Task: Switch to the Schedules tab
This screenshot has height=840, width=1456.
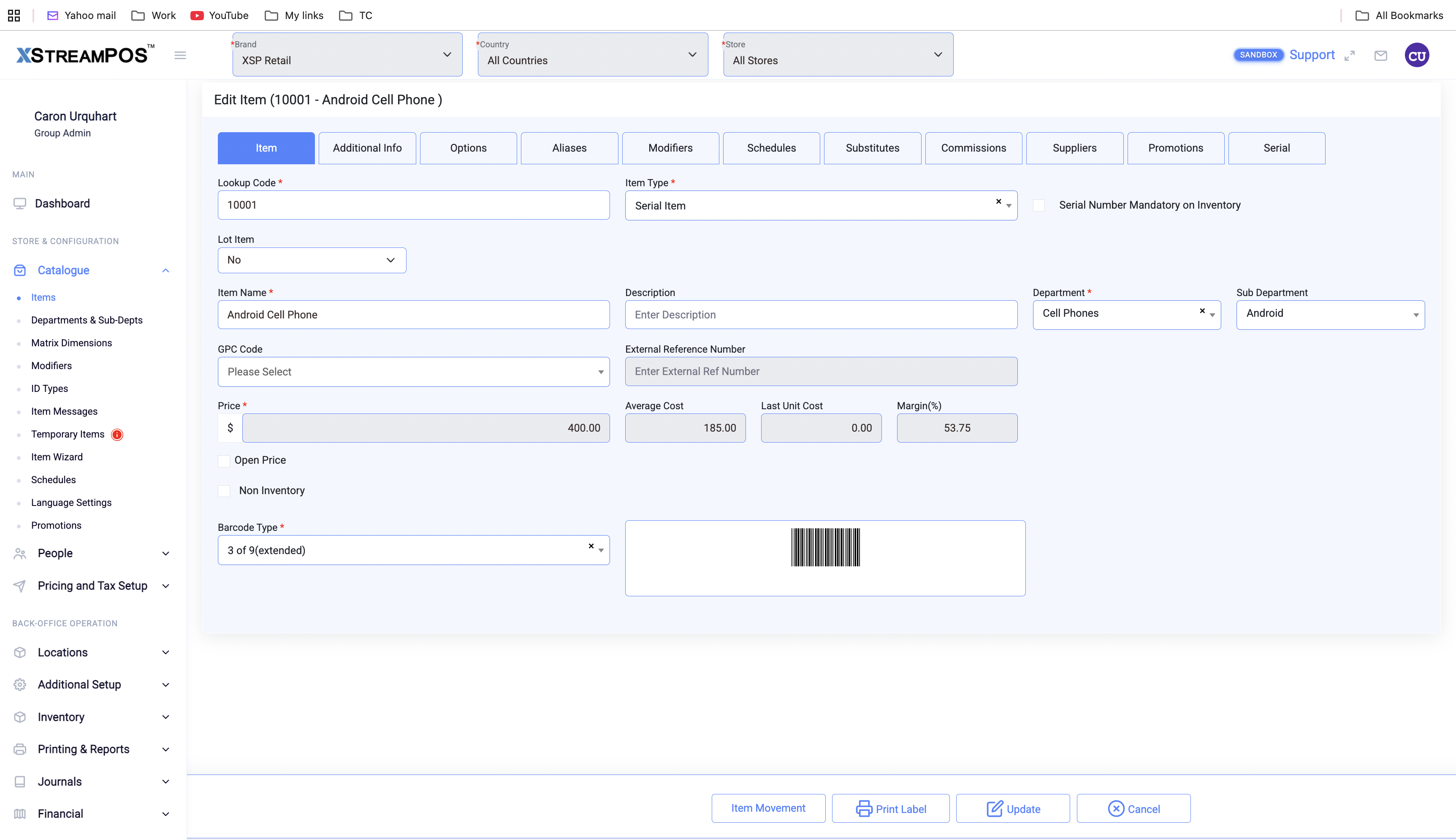Action: click(772, 148)
